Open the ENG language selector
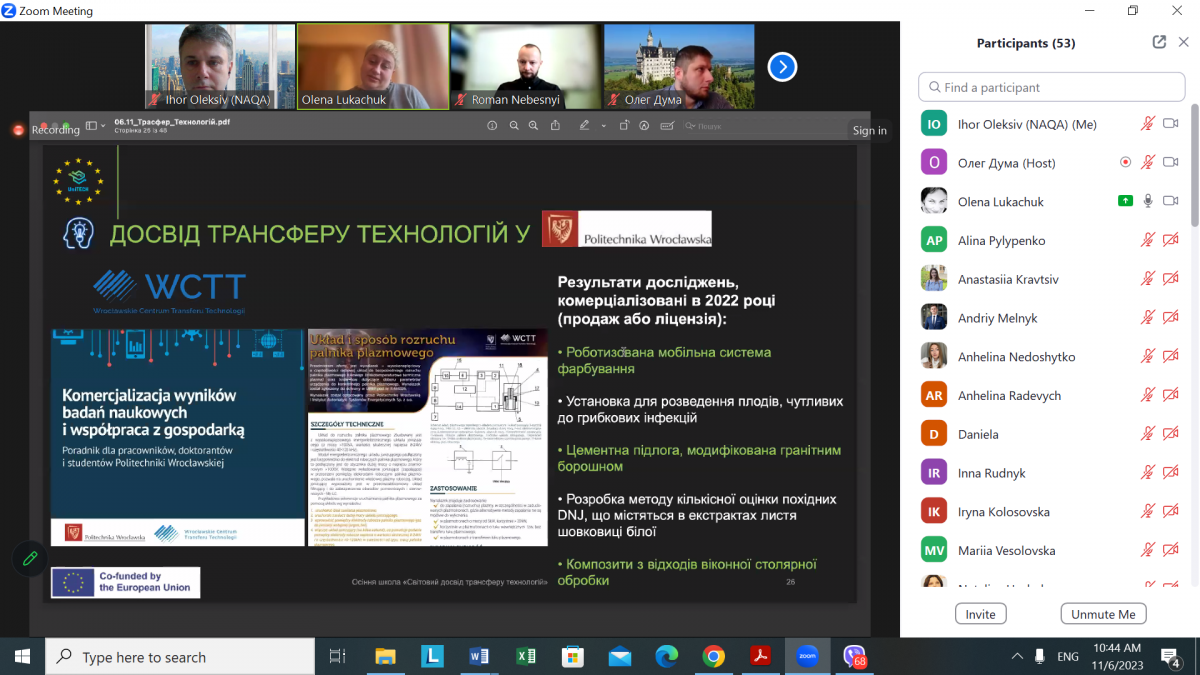This screenshot has height=675, width=1200. point(1068,657)
